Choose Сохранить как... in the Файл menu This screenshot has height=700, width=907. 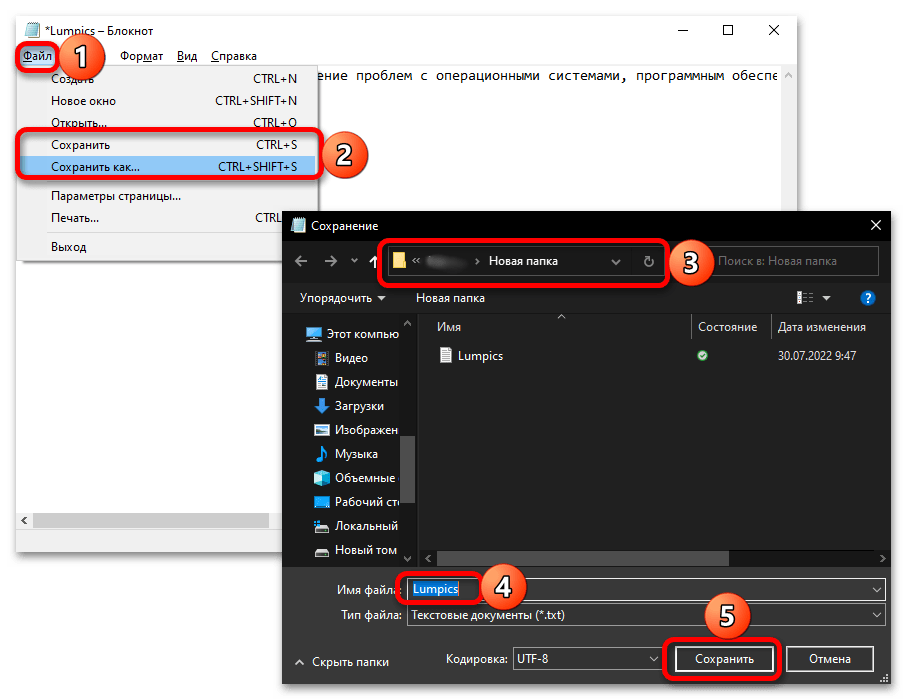96,167
